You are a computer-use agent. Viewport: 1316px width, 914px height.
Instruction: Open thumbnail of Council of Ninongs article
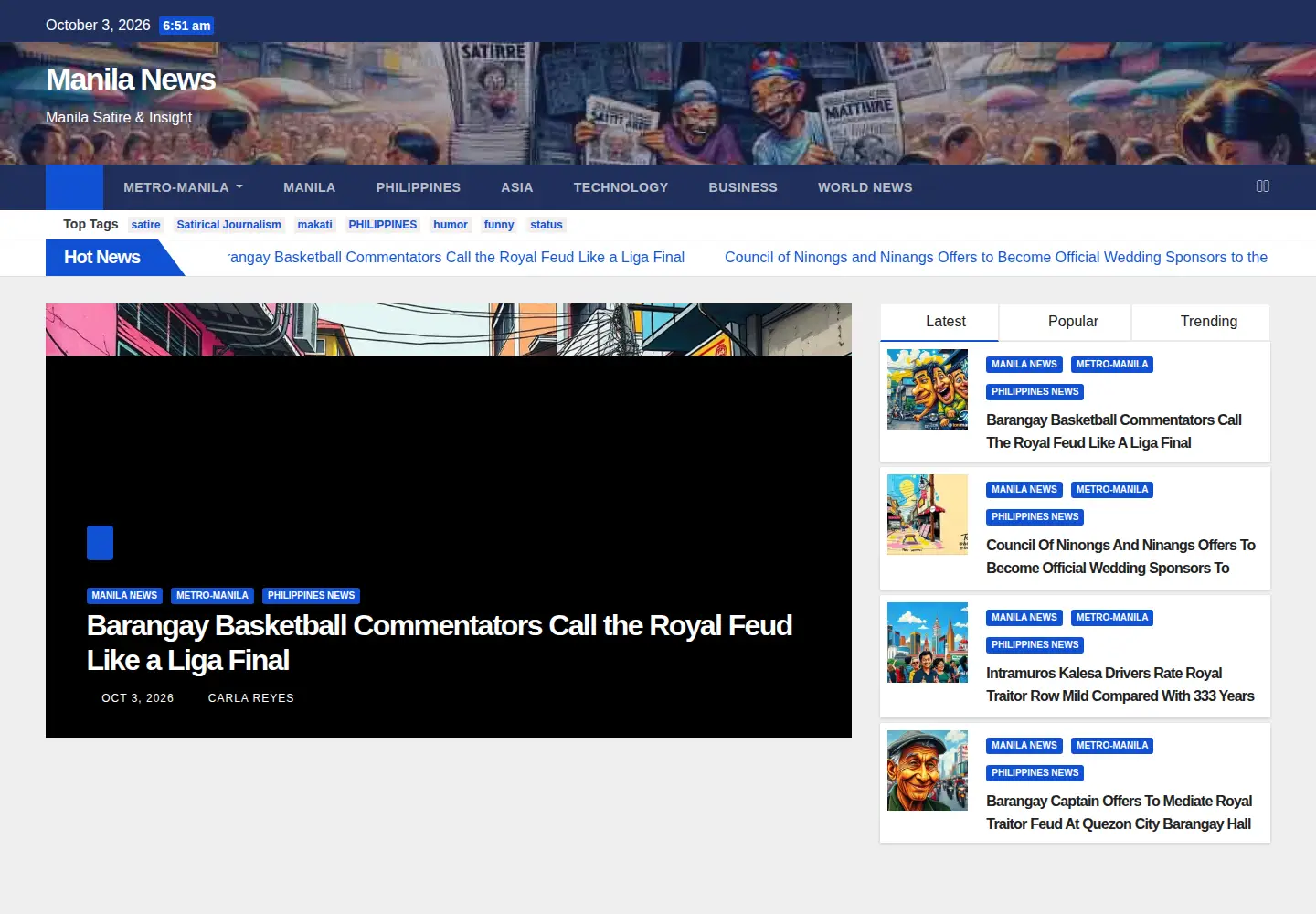pyautogui.click(x=928, y=515)
